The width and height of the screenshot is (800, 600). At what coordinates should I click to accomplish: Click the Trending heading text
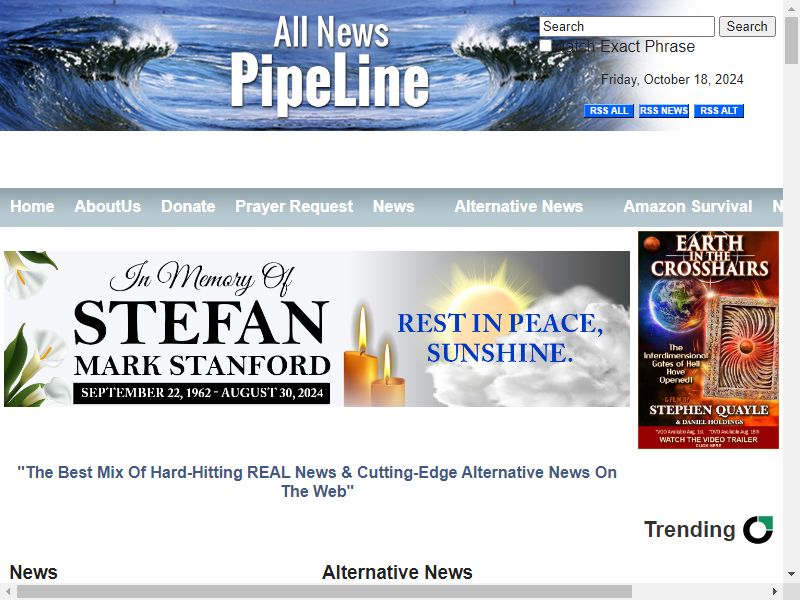(x=689, y=530)
